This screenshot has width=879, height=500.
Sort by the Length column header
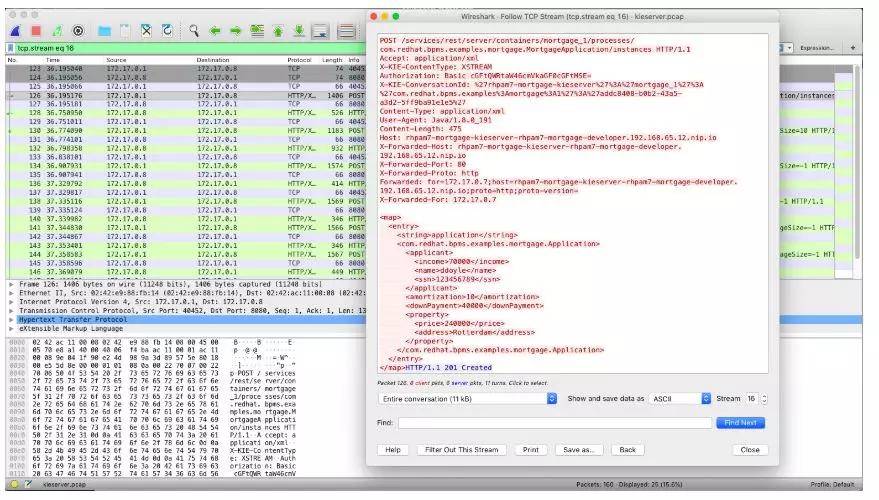[x=332, y=60]
